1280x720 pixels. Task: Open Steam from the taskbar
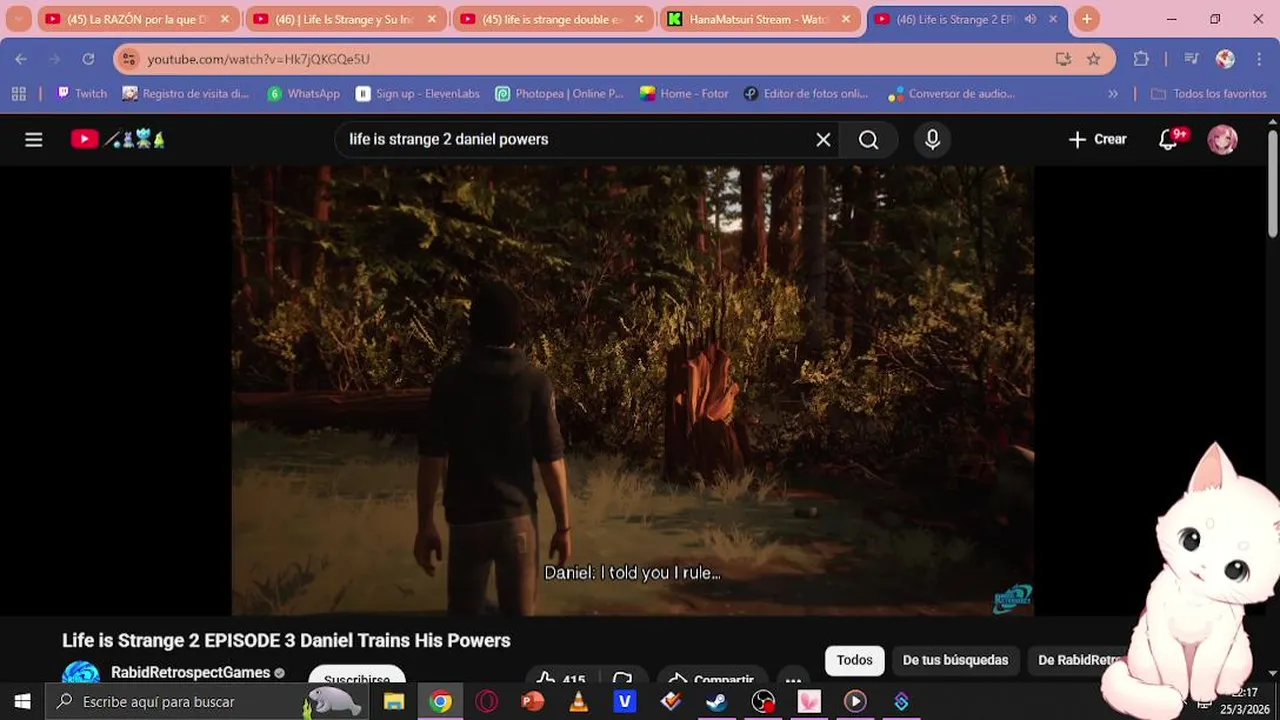coord(717,702)
